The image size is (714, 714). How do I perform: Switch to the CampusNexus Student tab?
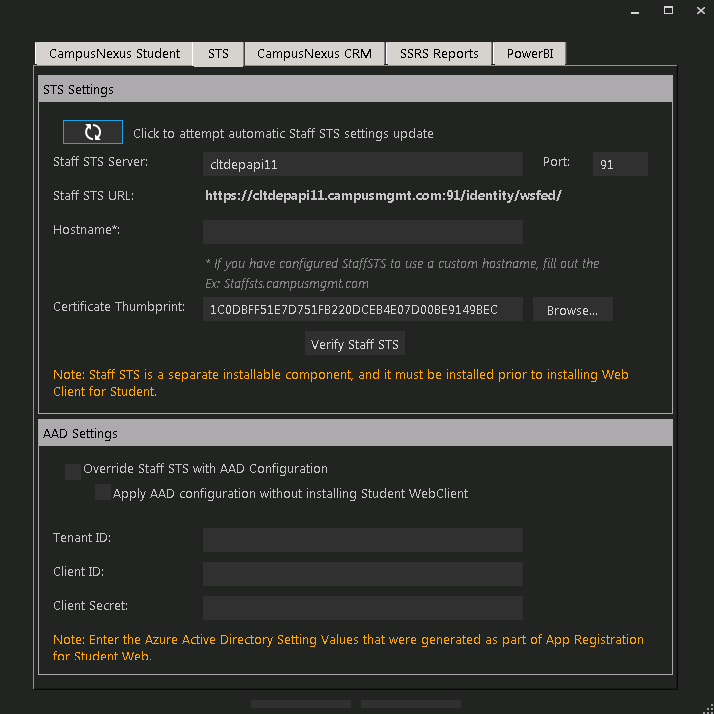pos(114,54)
